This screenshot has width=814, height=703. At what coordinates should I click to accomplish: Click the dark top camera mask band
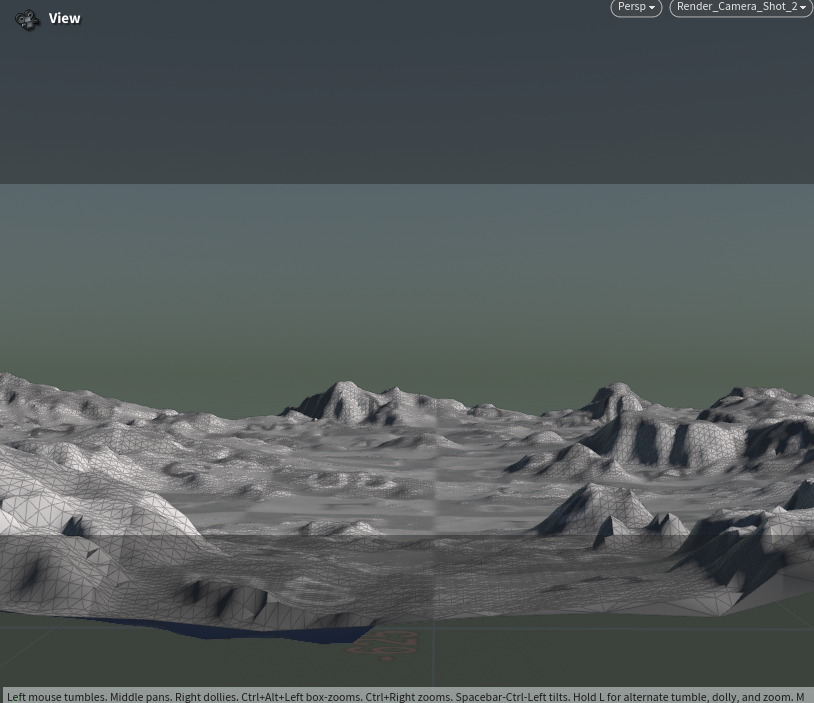coord(400,100)
